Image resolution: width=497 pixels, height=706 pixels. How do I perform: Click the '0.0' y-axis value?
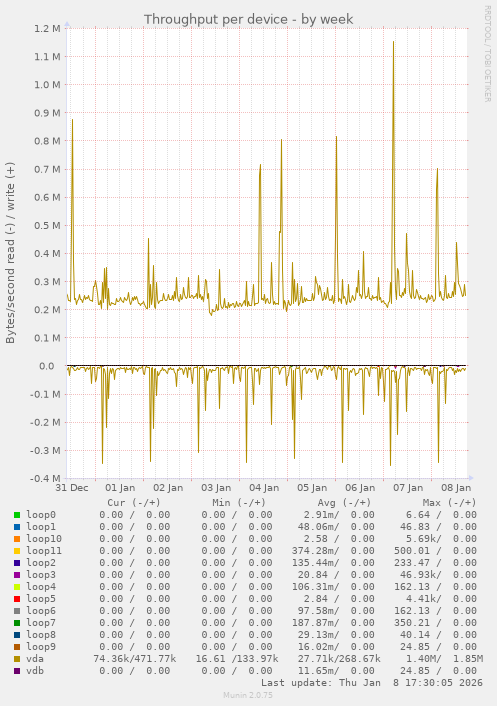coord(46,366)
